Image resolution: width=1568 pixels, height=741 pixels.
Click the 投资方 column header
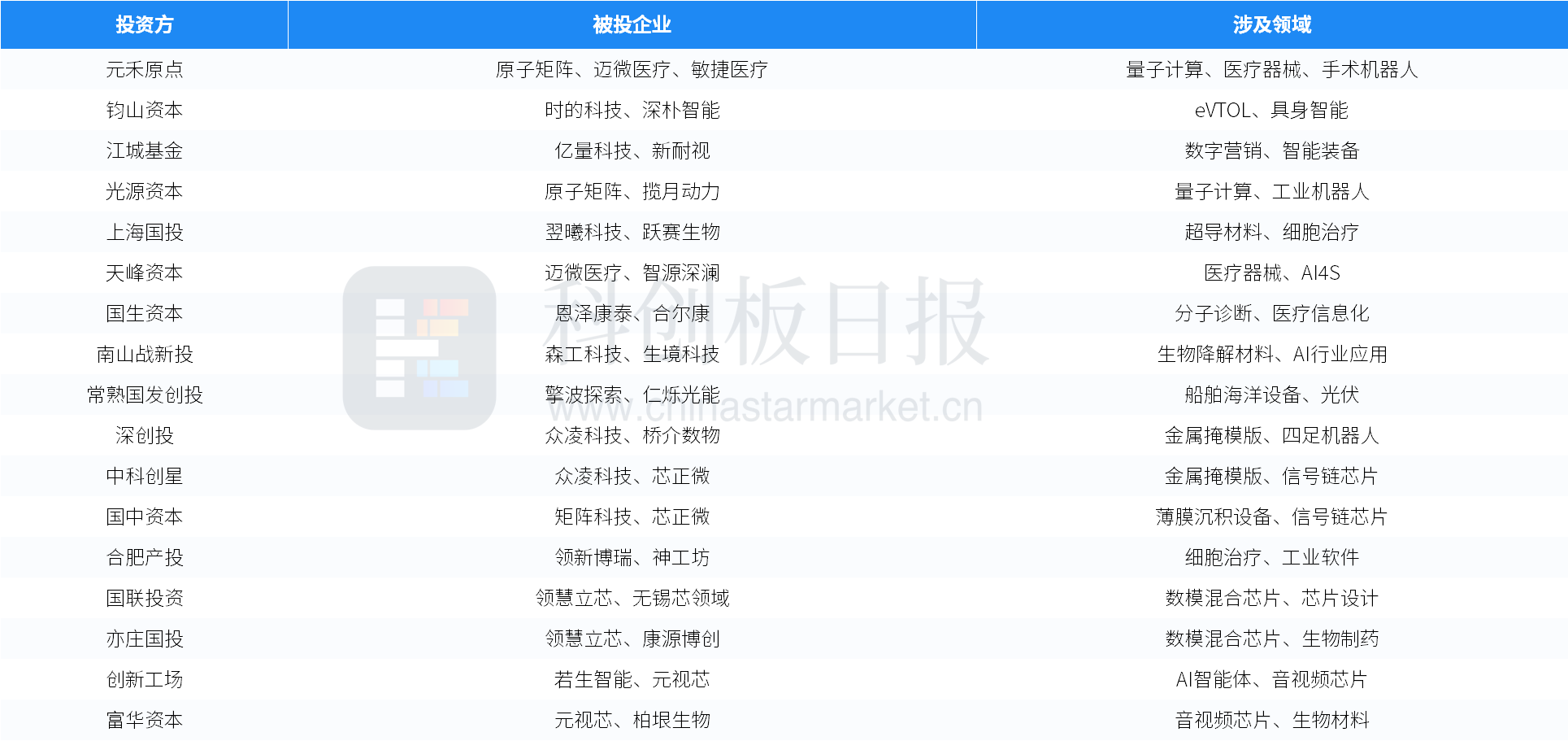(145, 24)
